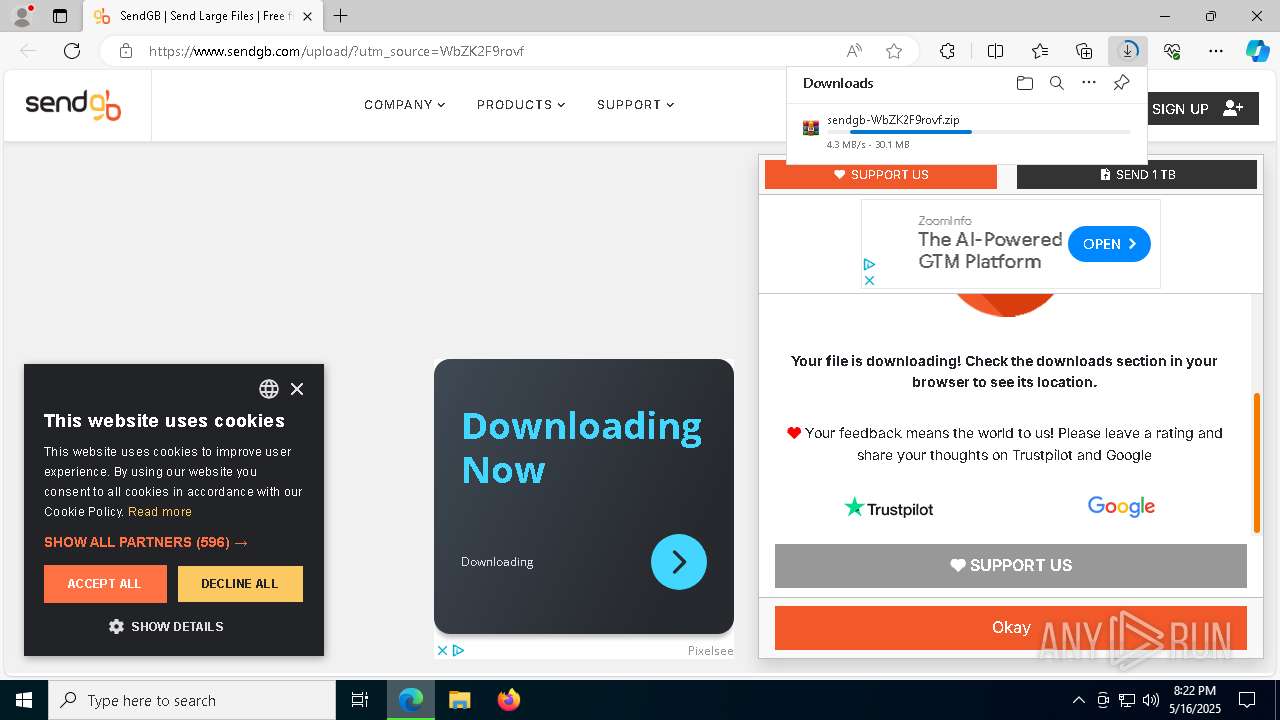Open more options in Downloads panel
Image resolution: width=1280 pixels, height=720 pixels.
click(1089, 83)
